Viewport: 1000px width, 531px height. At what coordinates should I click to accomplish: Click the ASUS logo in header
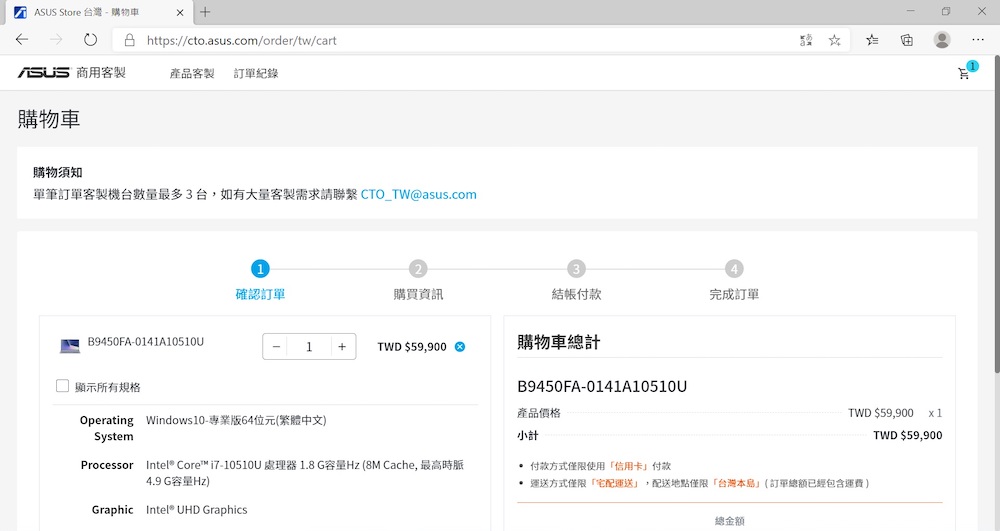(42, 73)
